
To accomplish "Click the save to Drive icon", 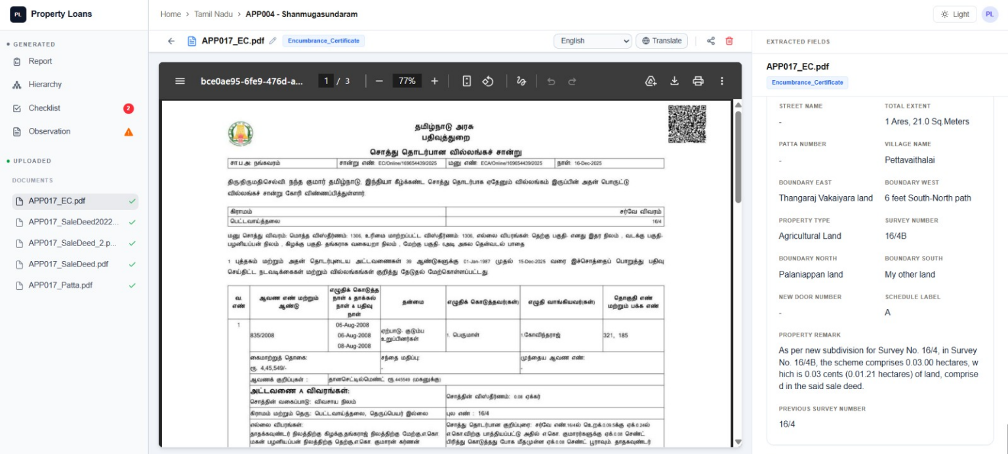I will [651, 81].
